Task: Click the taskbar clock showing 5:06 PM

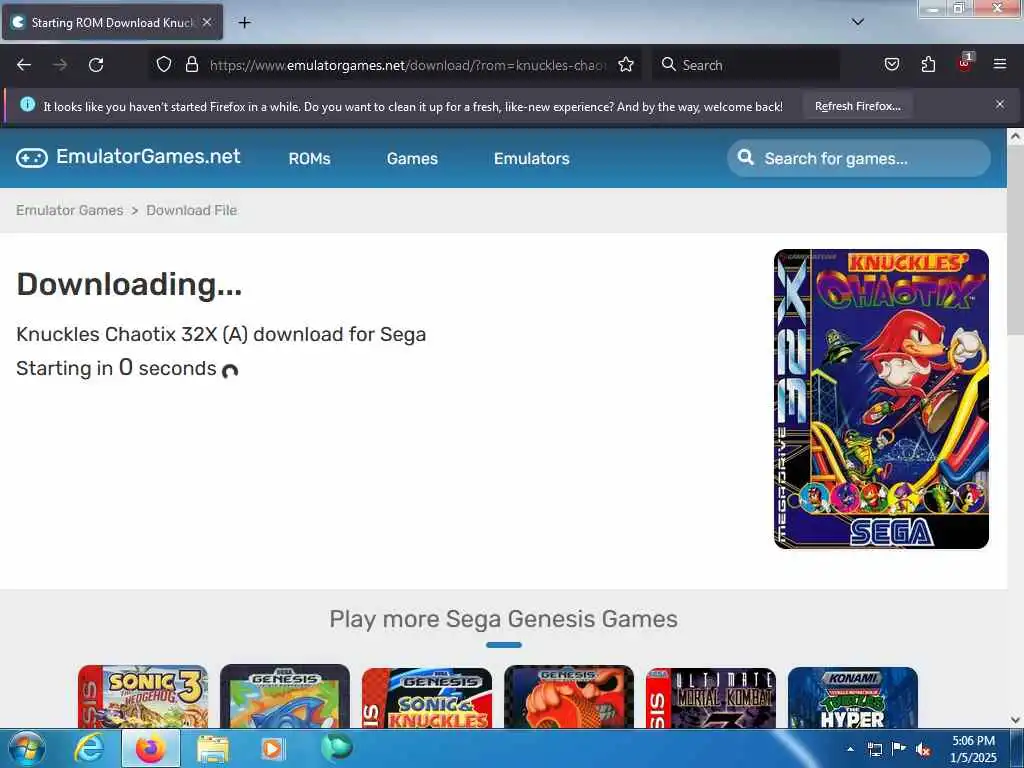Action: pyautogui.click(x=973, y=749)
